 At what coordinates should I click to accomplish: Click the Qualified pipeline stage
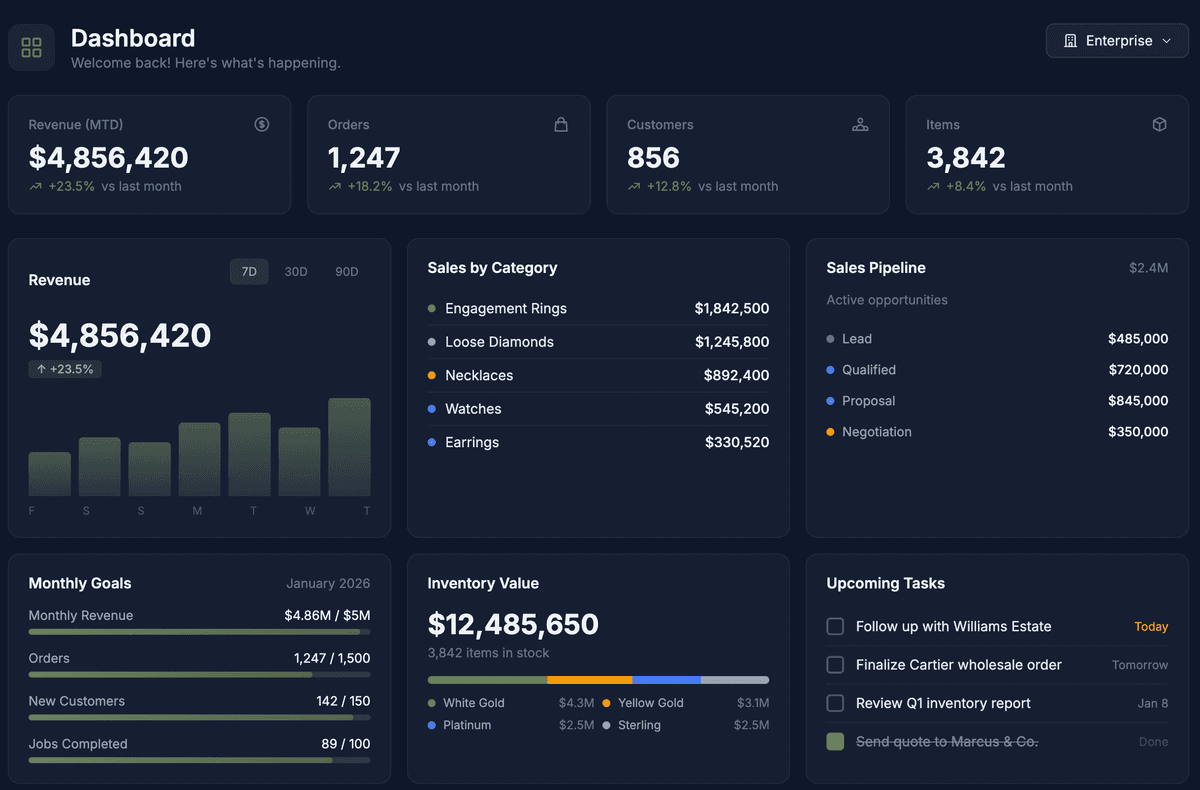click(997, 370)
